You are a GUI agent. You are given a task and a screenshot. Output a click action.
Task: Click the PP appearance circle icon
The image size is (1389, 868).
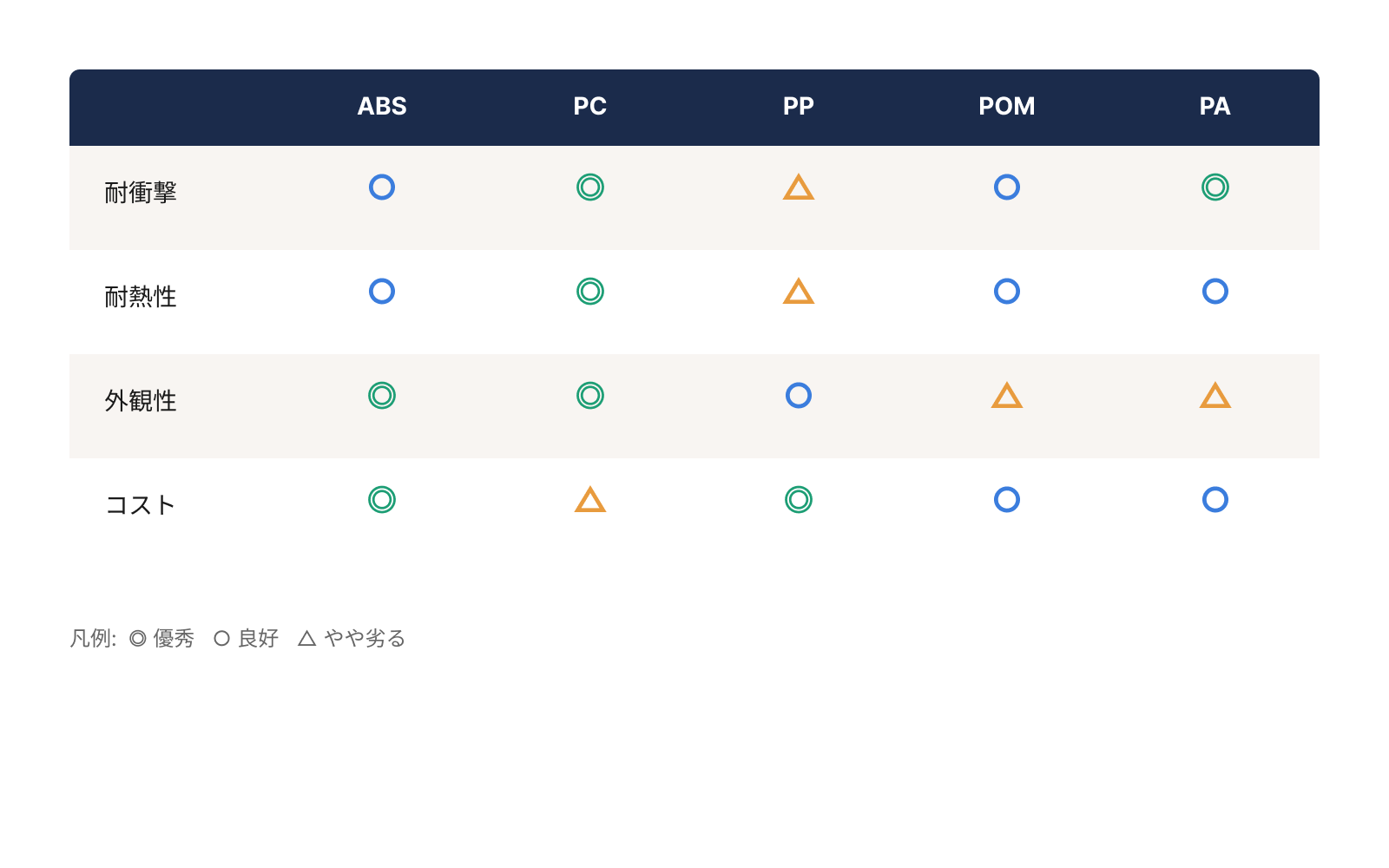click(x=799, y=396)
